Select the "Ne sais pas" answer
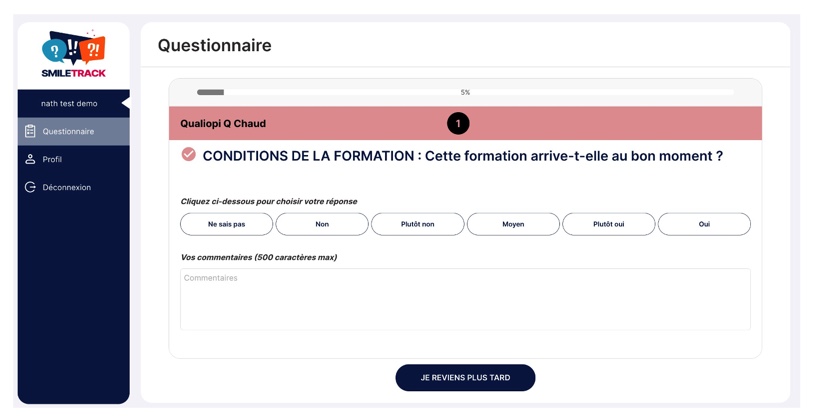Screen dimensions: 813x418 (x=227, y=224)
